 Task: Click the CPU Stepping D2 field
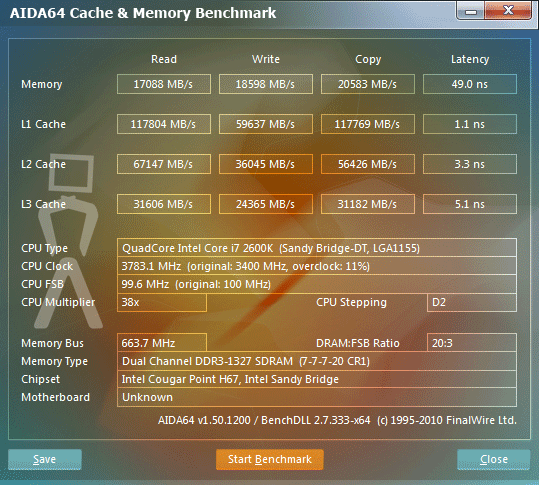(x=472, y=302)
